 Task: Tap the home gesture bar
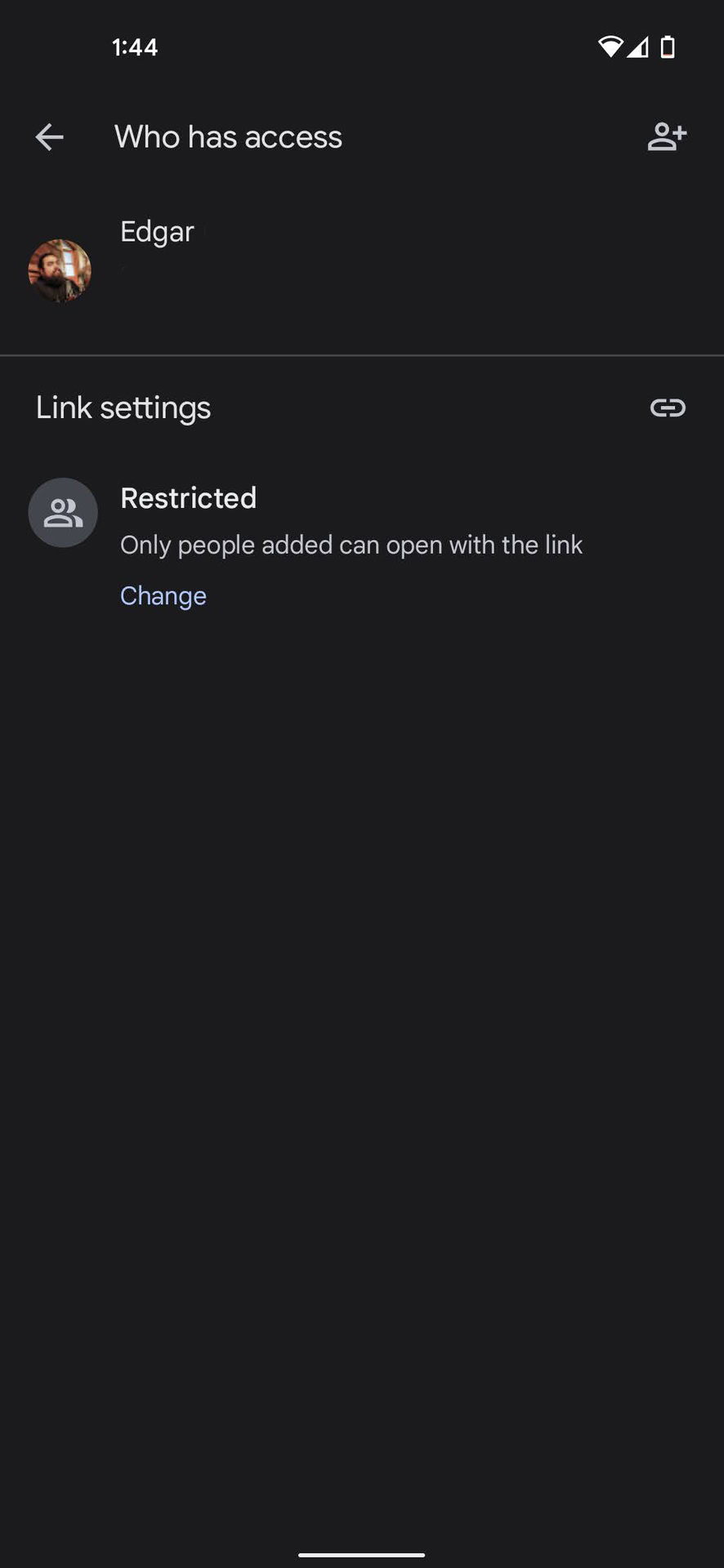point(361,1555)
